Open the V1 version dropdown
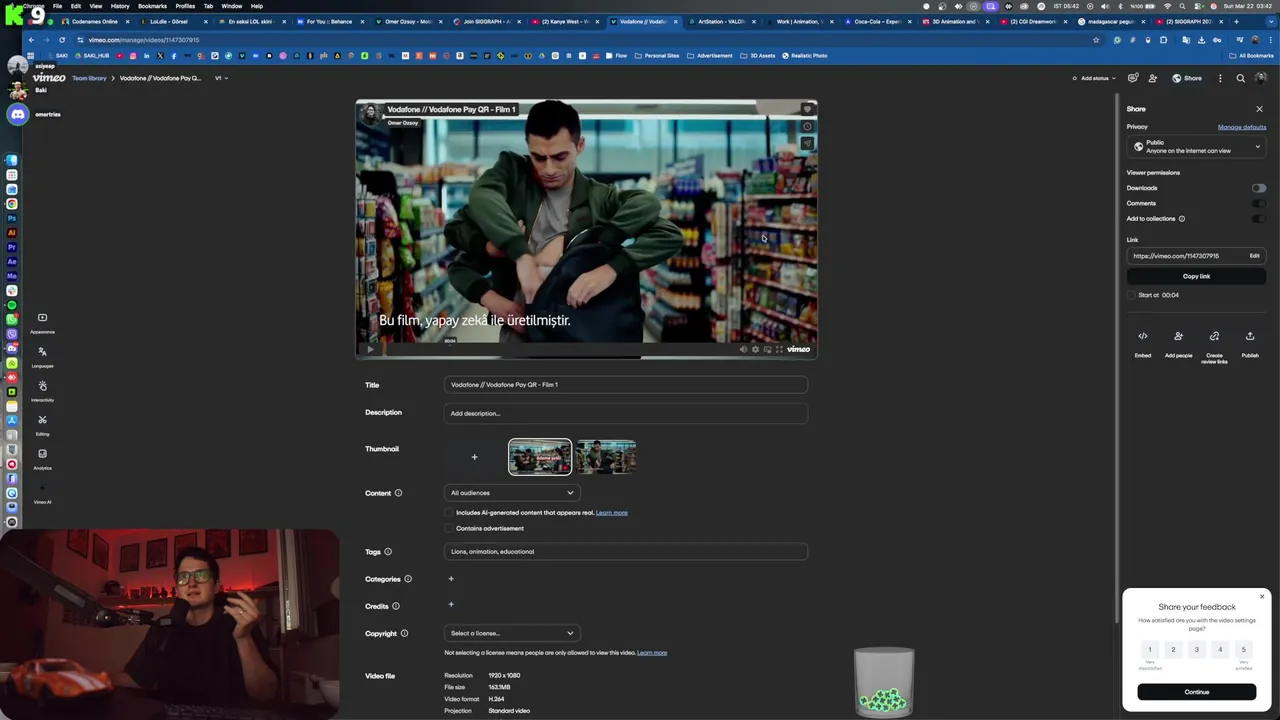 221,78
